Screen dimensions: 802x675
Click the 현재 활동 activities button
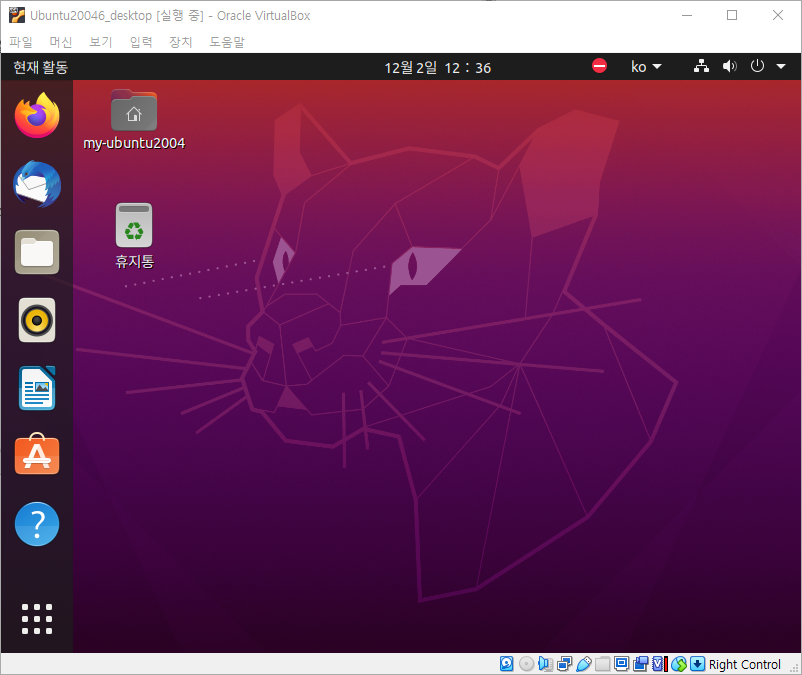point(40,67)
